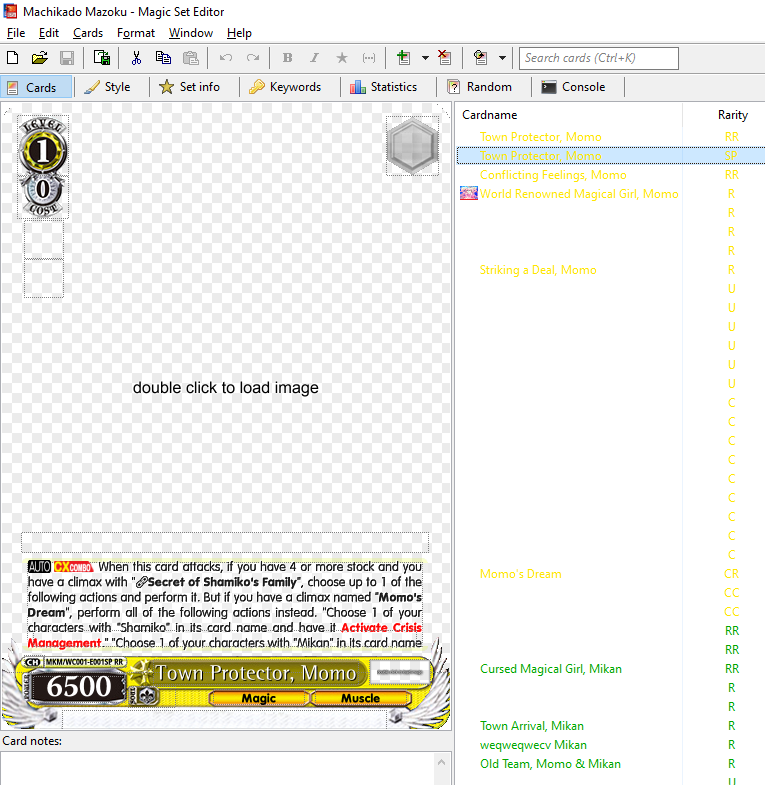
Task: Select Momo's Dream card row
Action: pyautogui.click(x=611, y=574)
